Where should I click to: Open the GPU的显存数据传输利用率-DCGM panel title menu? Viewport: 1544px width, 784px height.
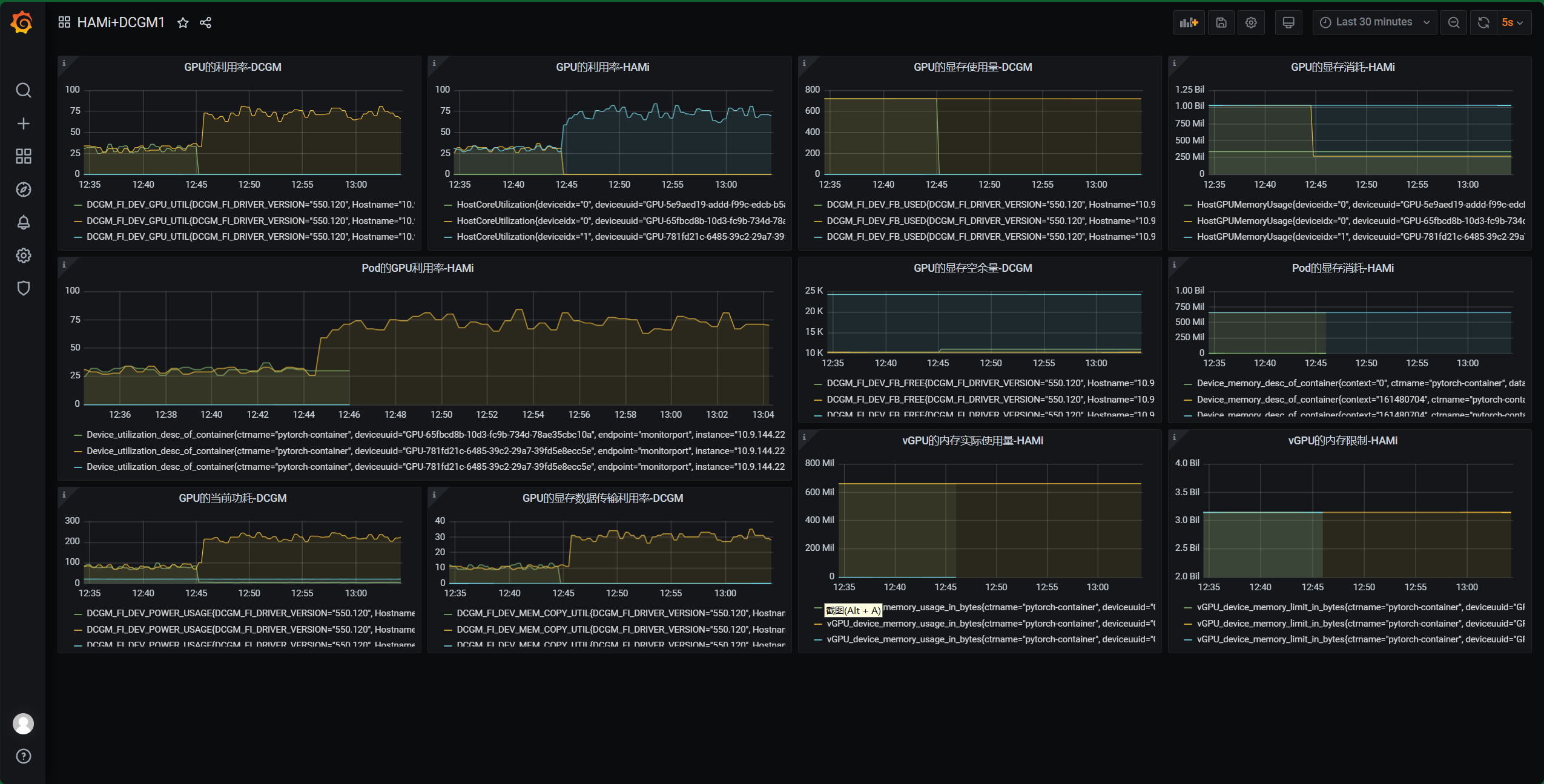point(602,498)
